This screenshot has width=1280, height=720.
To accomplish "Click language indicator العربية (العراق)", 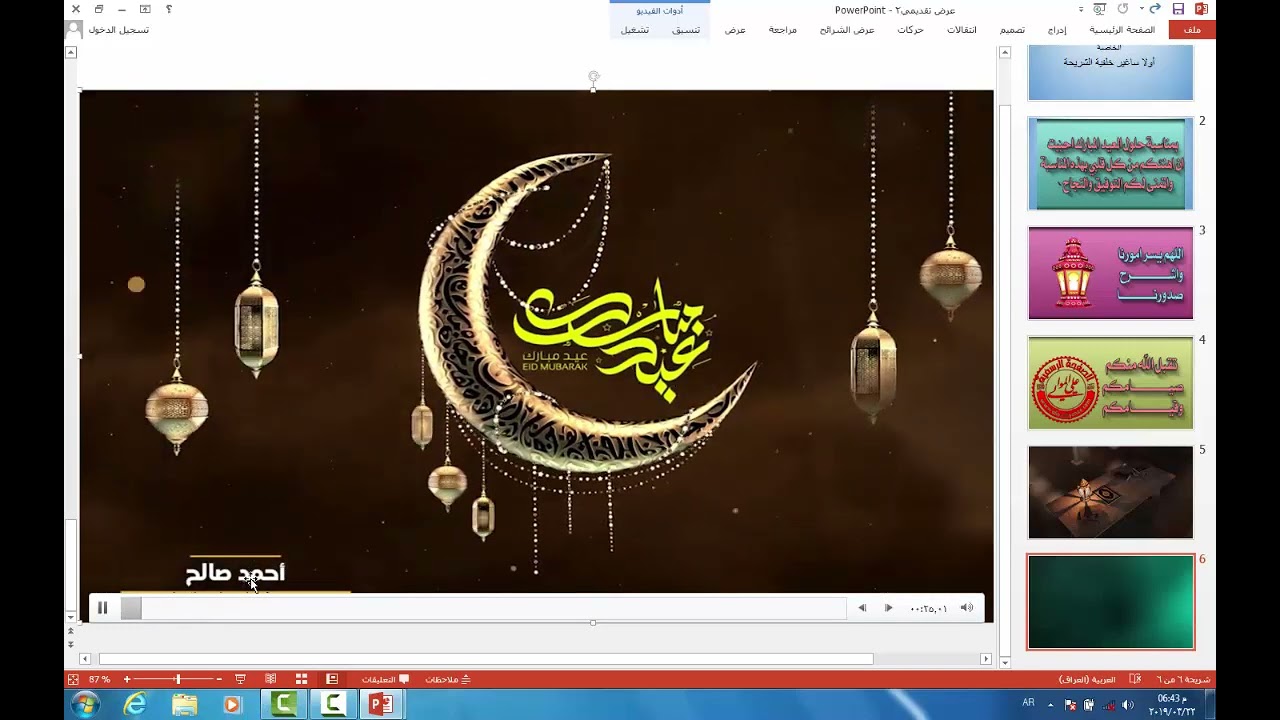I will 1087,680.
